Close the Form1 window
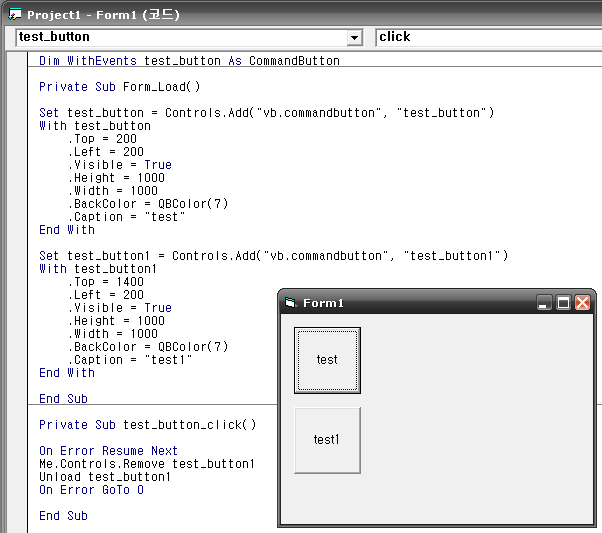Viewport: 602px width, 533px height. pos(582,303)
